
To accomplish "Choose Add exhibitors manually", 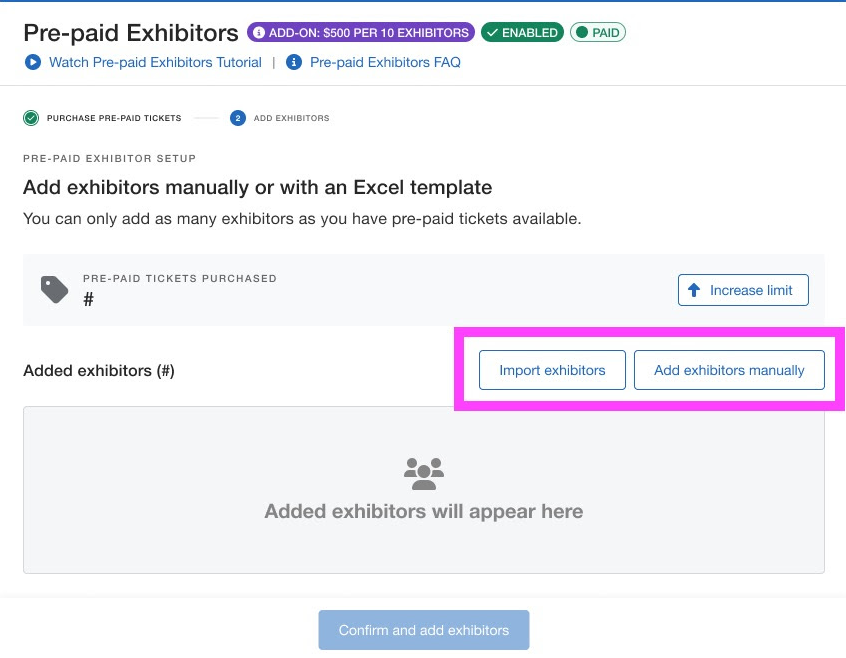I will tap(728, 370).
